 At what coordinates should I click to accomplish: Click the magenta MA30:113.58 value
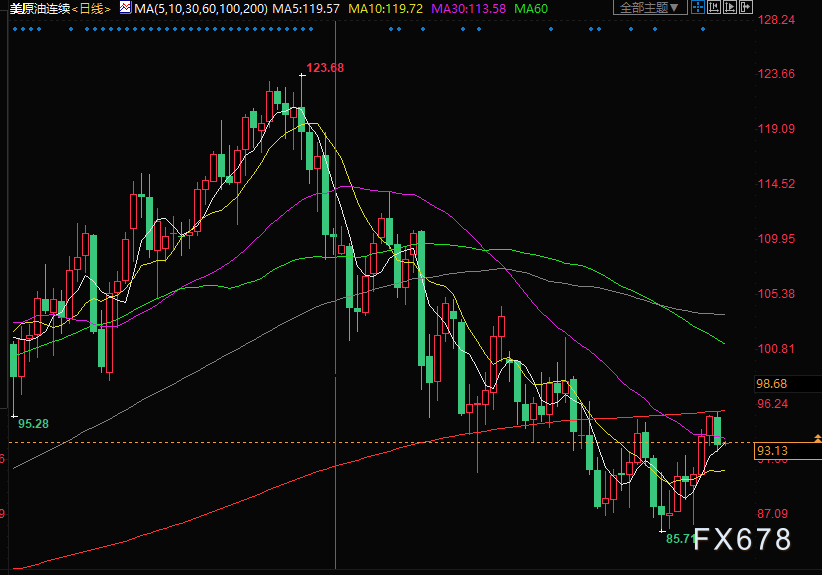(468, 9)
